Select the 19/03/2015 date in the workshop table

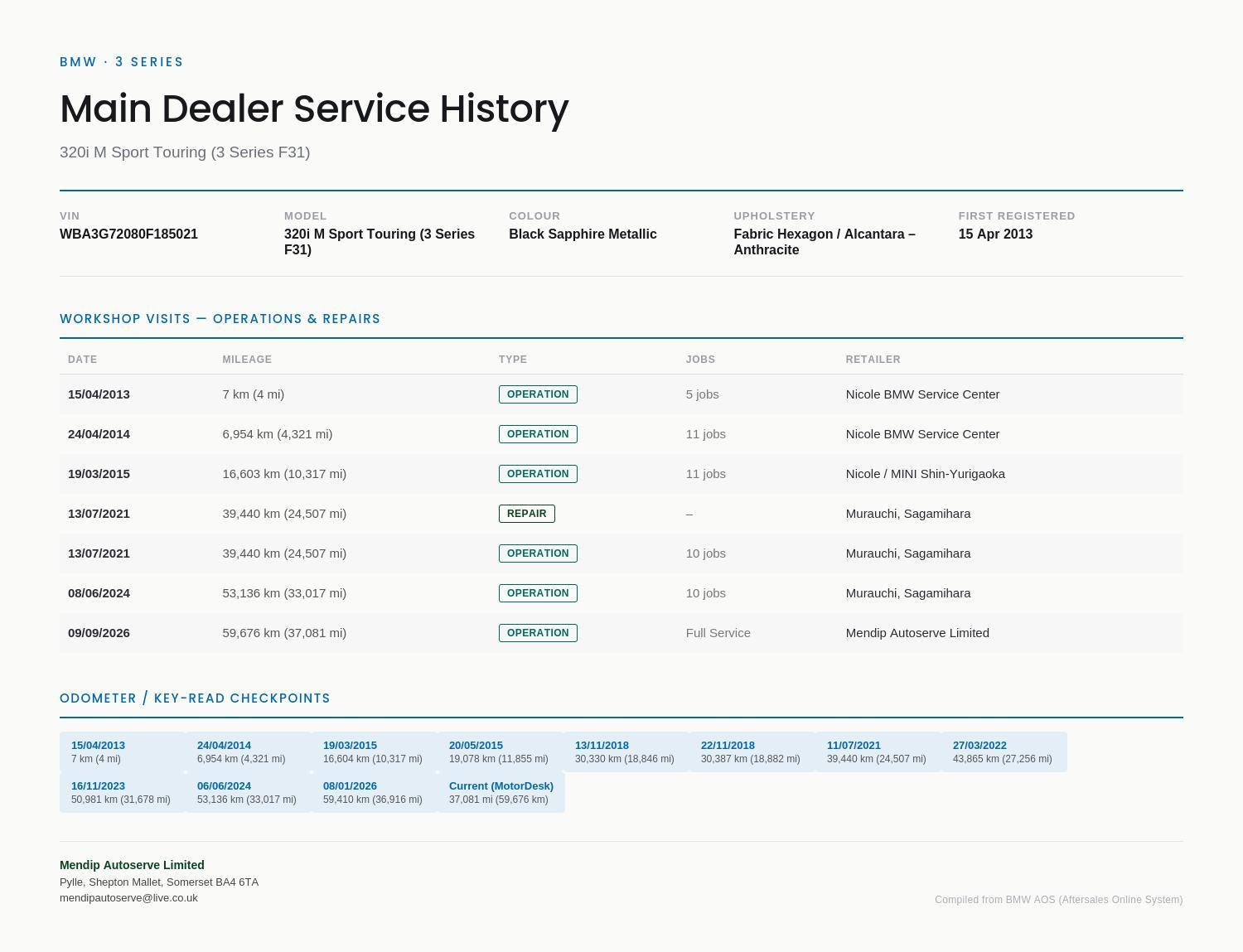point(99,474)
